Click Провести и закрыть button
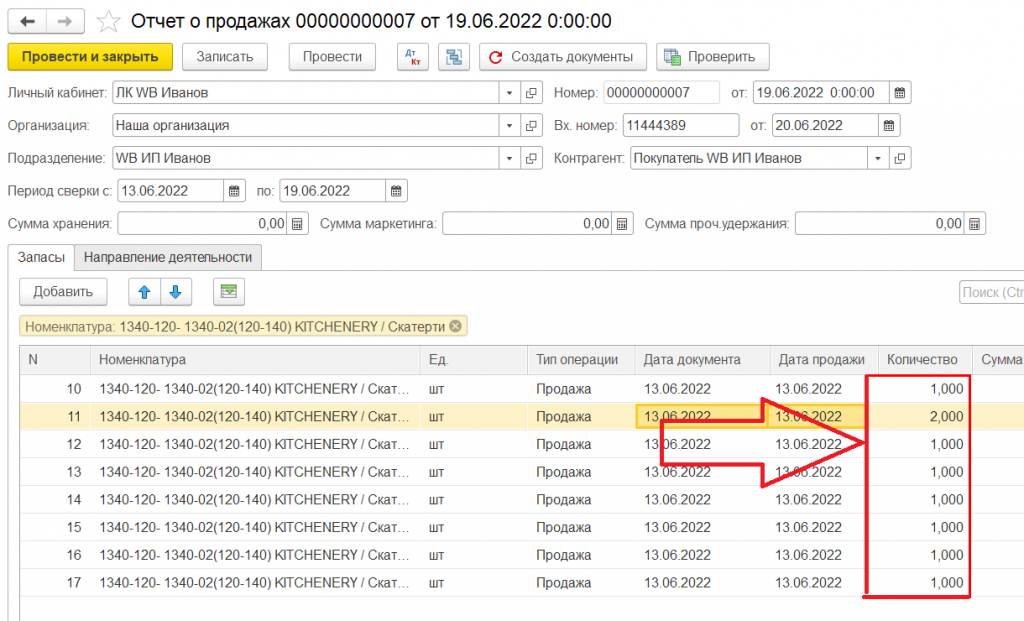 click(90, 57)
